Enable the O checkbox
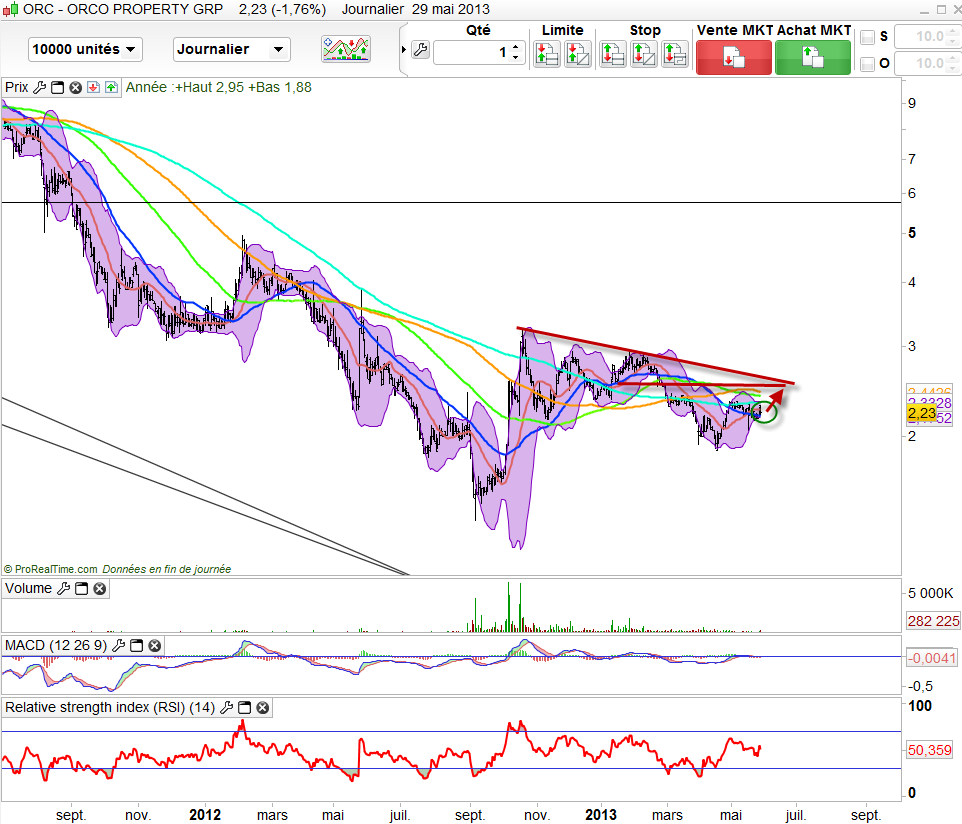962x824 pixels. pos(867,65)
